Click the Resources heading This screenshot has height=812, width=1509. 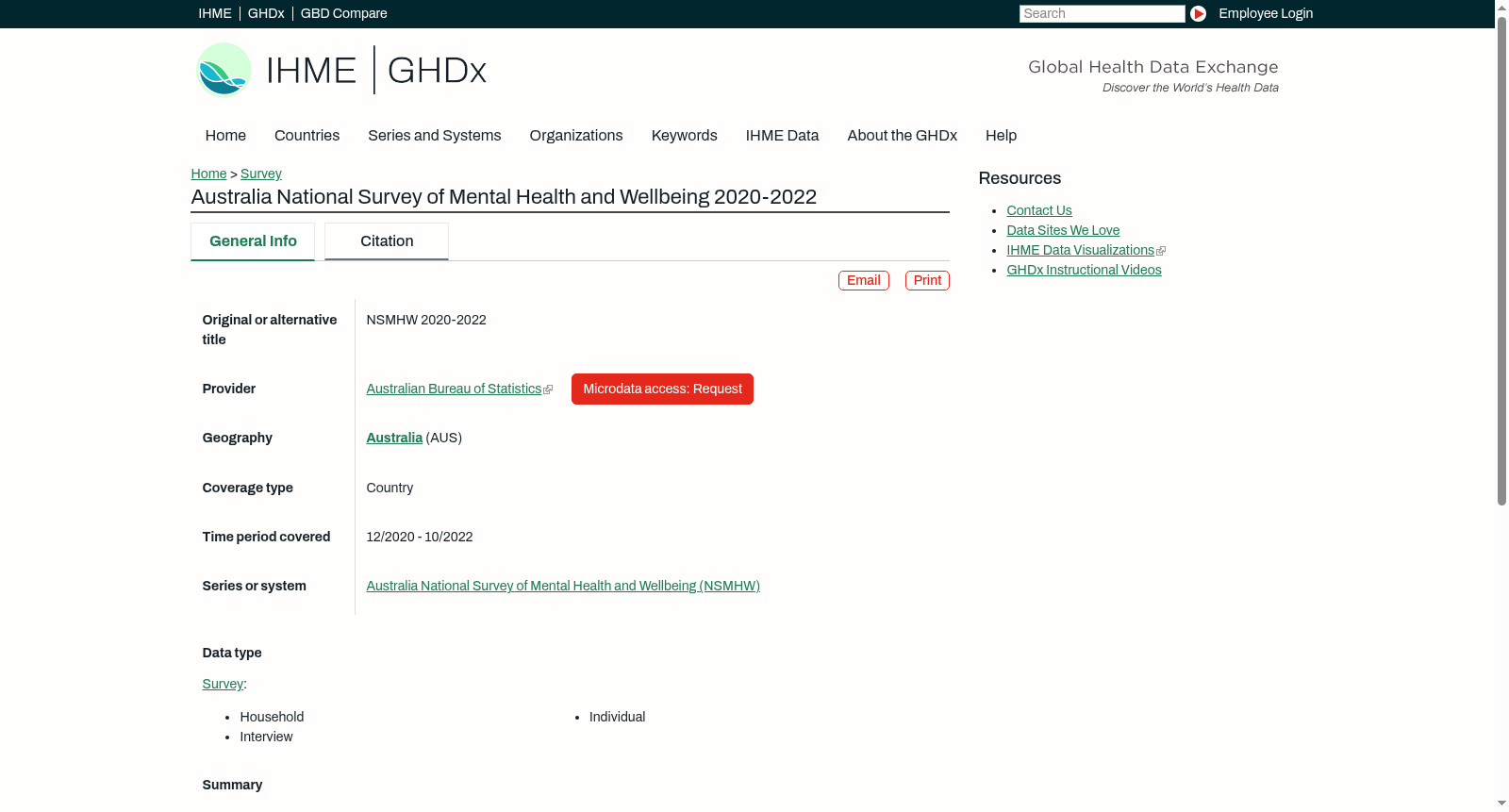[x=1020, y=178]
